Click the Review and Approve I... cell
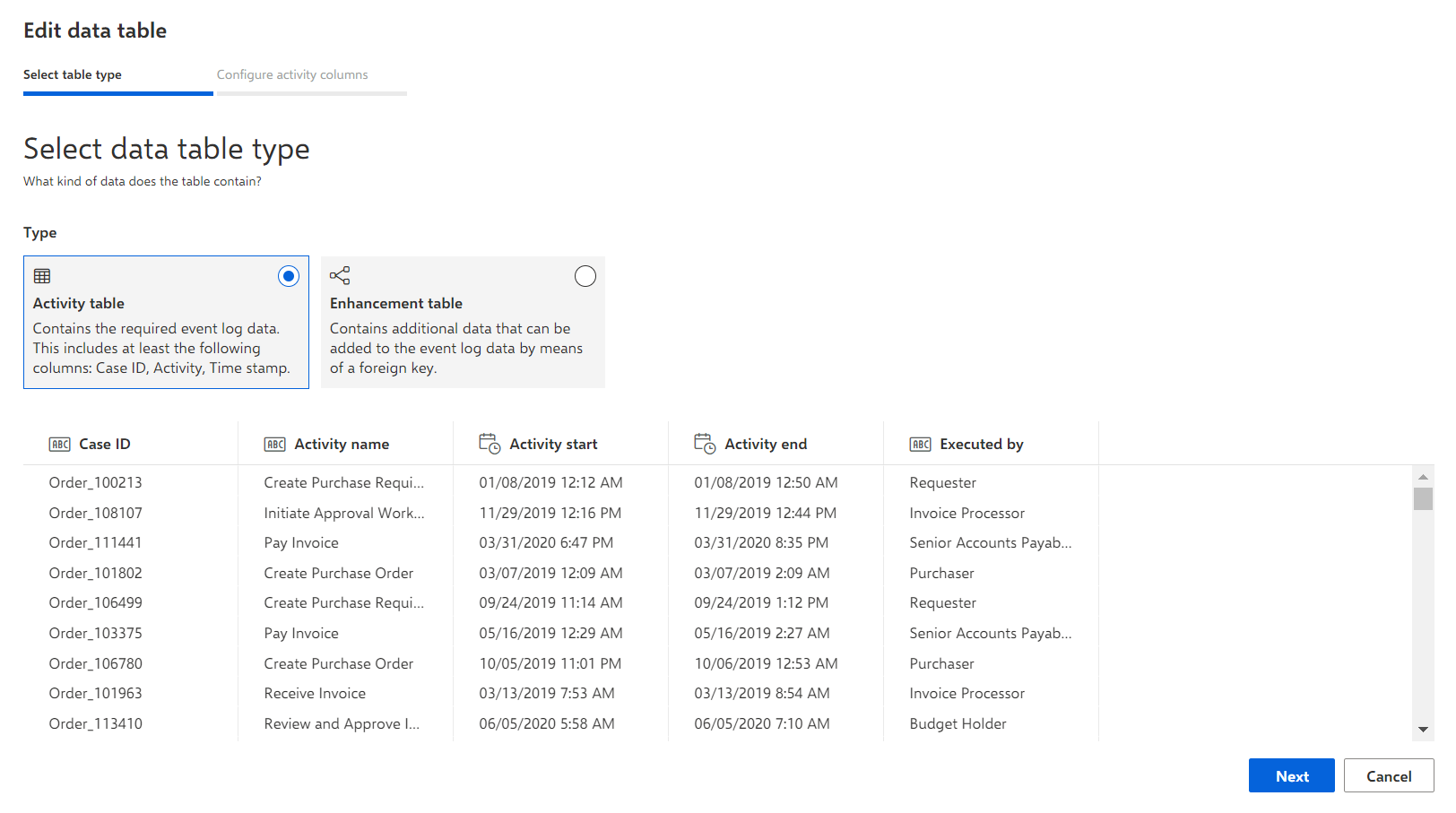This screenshot has height=813, width=1456. click(342, 724)
